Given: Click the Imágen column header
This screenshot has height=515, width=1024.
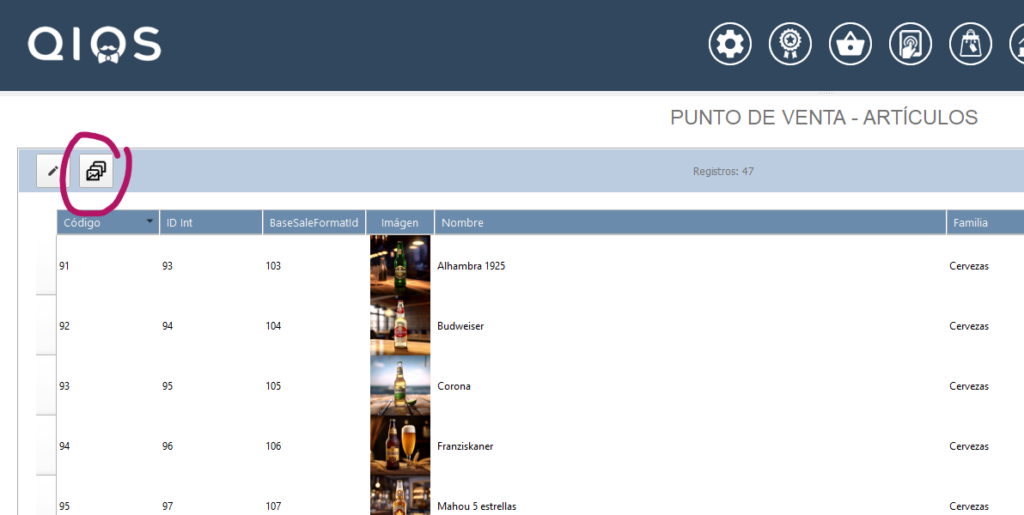Looking at the screenshot, I should [400, 223].
